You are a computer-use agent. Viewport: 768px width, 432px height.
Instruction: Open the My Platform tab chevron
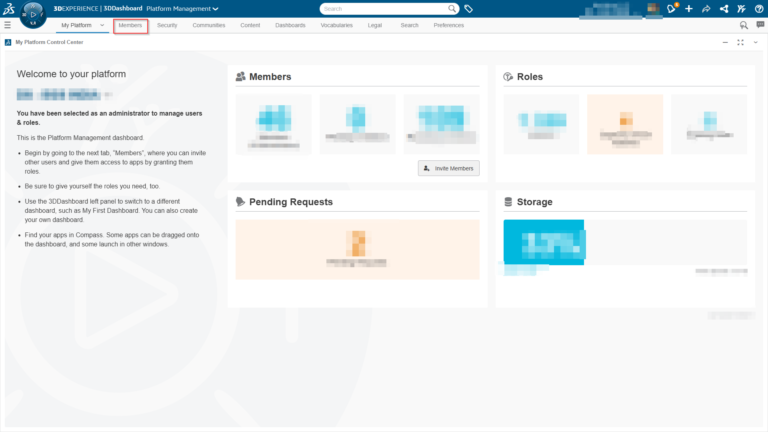click(102, 25)
